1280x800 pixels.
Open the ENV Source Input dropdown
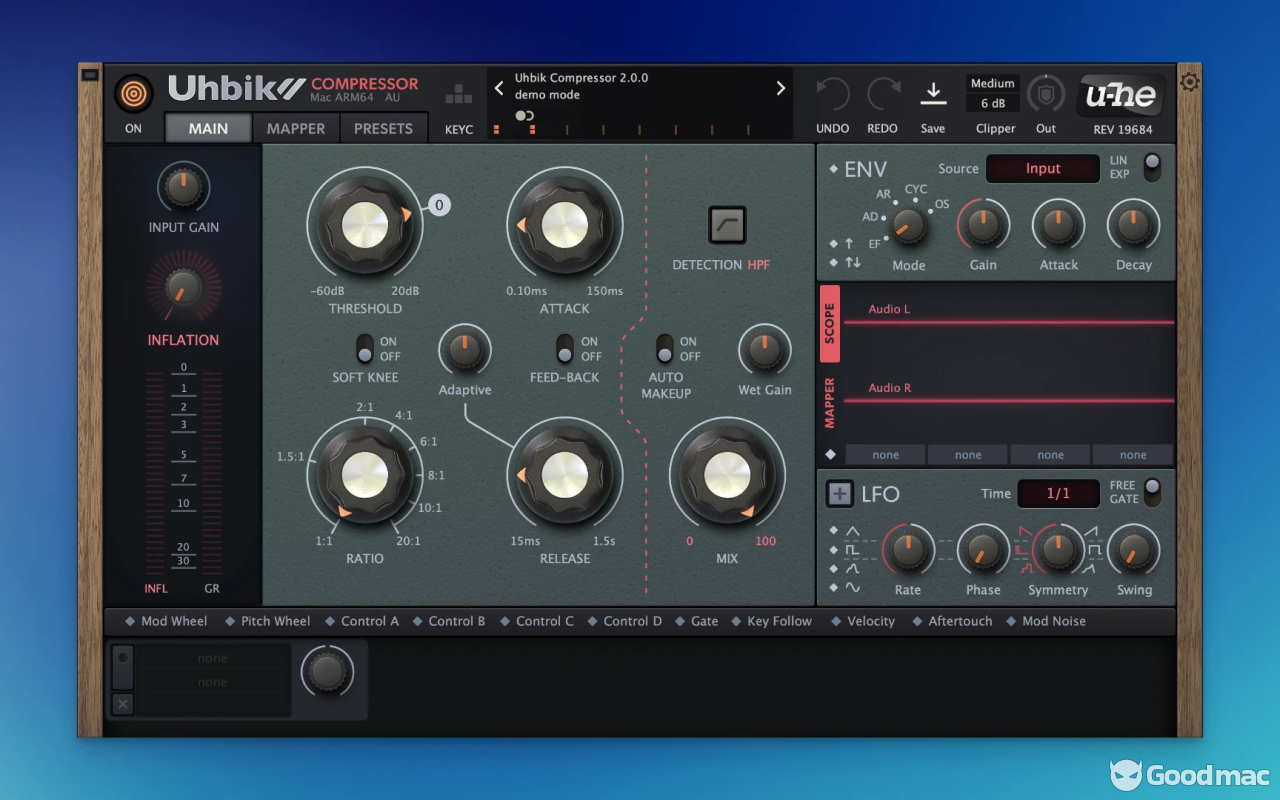[x=1042, y=169]
